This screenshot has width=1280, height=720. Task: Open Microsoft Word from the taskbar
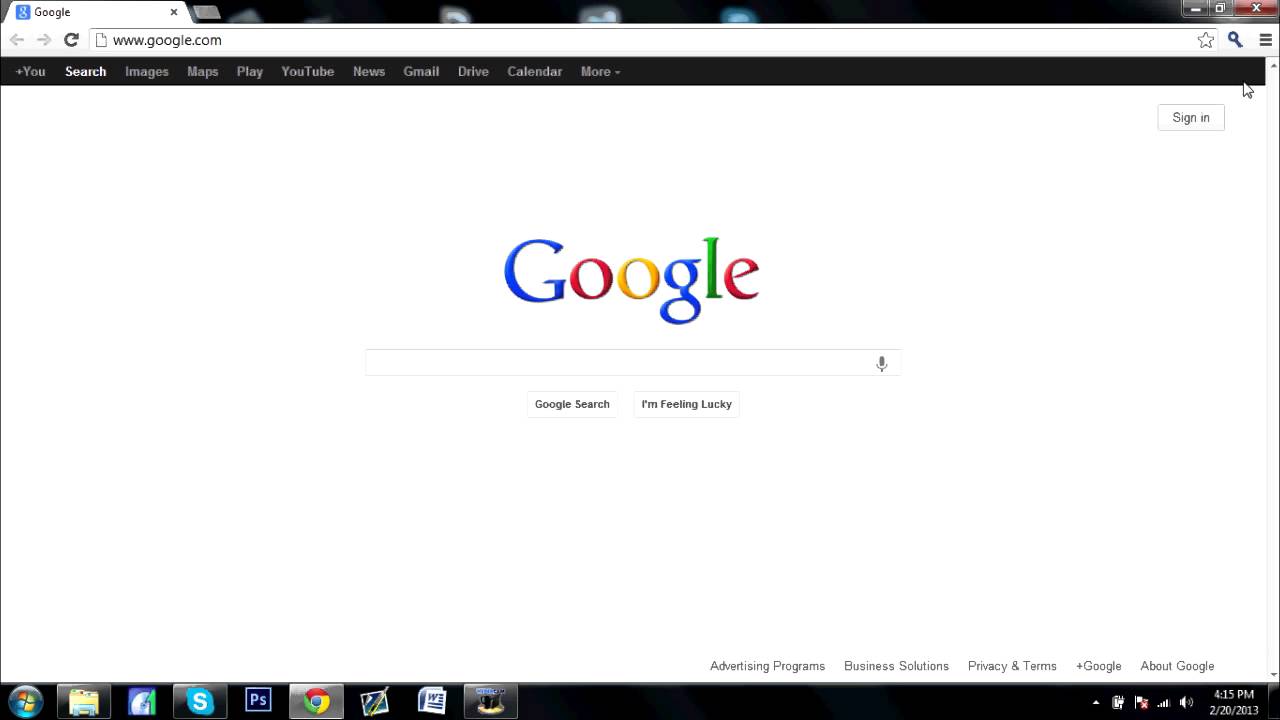tap(432, 701)
